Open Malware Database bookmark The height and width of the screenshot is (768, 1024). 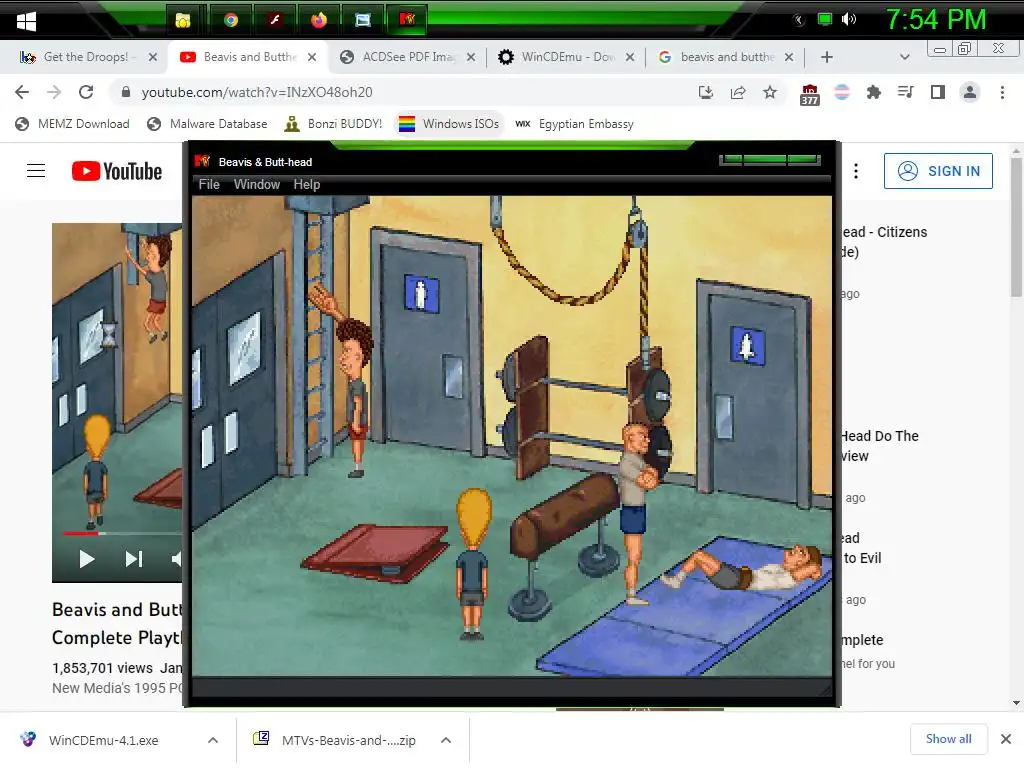207,123
